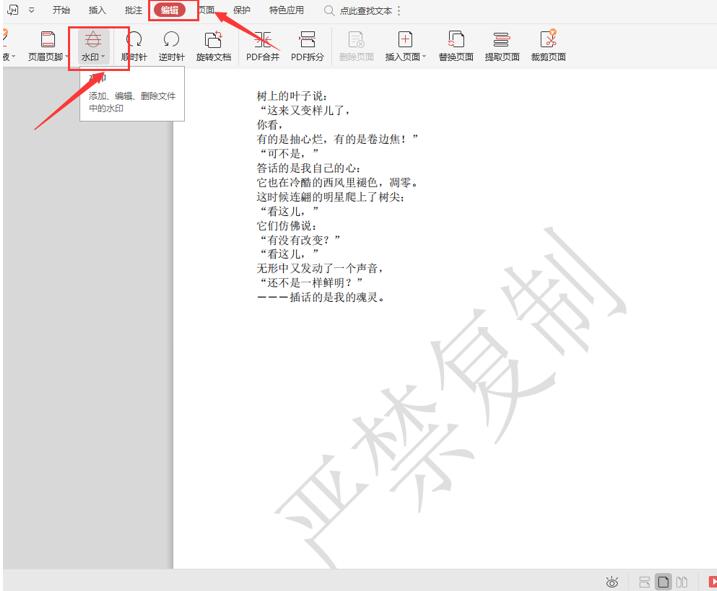Screen dimensions: 717x591
Task: Click the line 你看，
Action: click(x=270, y=124)
